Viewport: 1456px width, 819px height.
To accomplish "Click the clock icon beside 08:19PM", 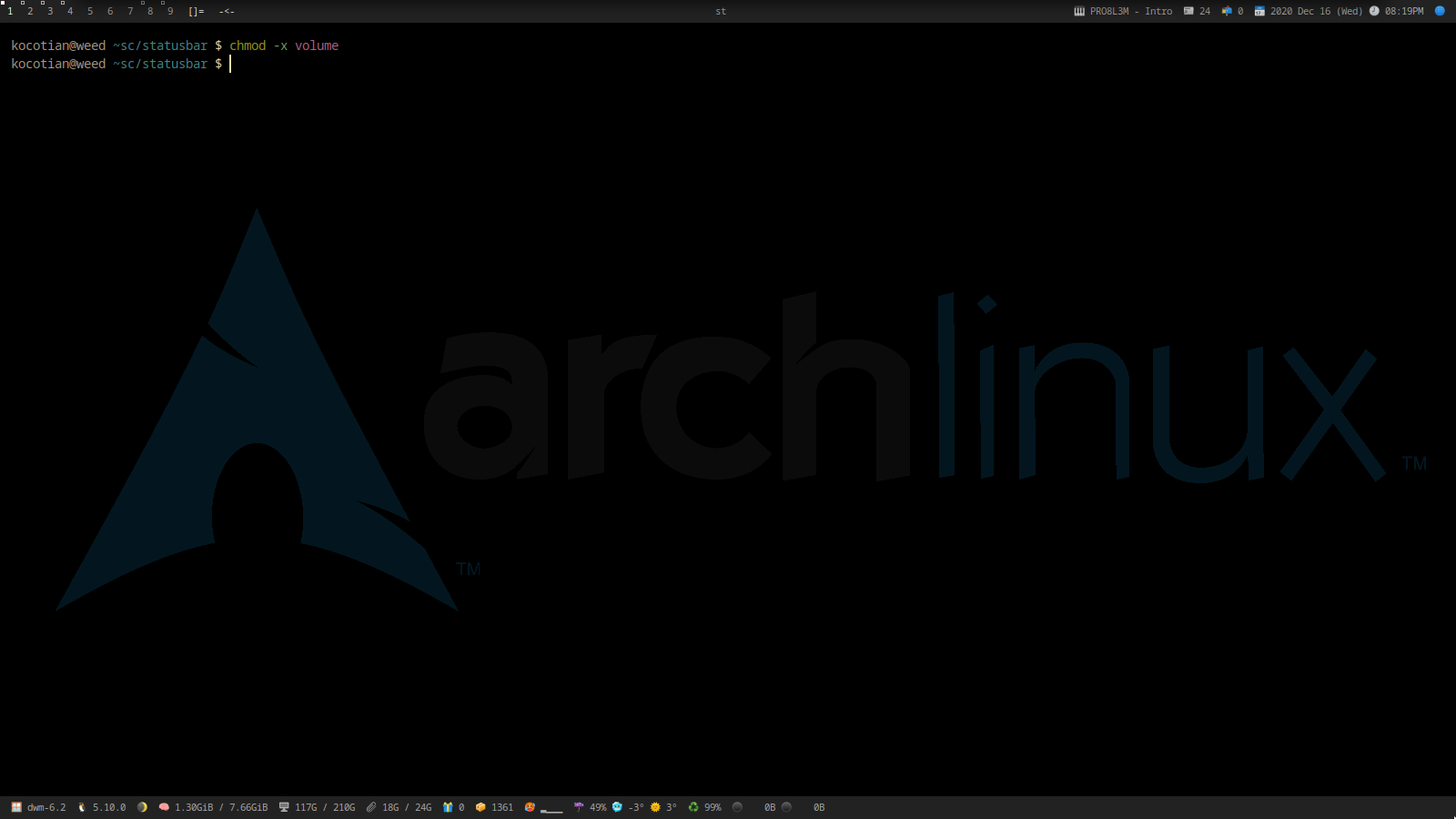I will click(1374, 12).
